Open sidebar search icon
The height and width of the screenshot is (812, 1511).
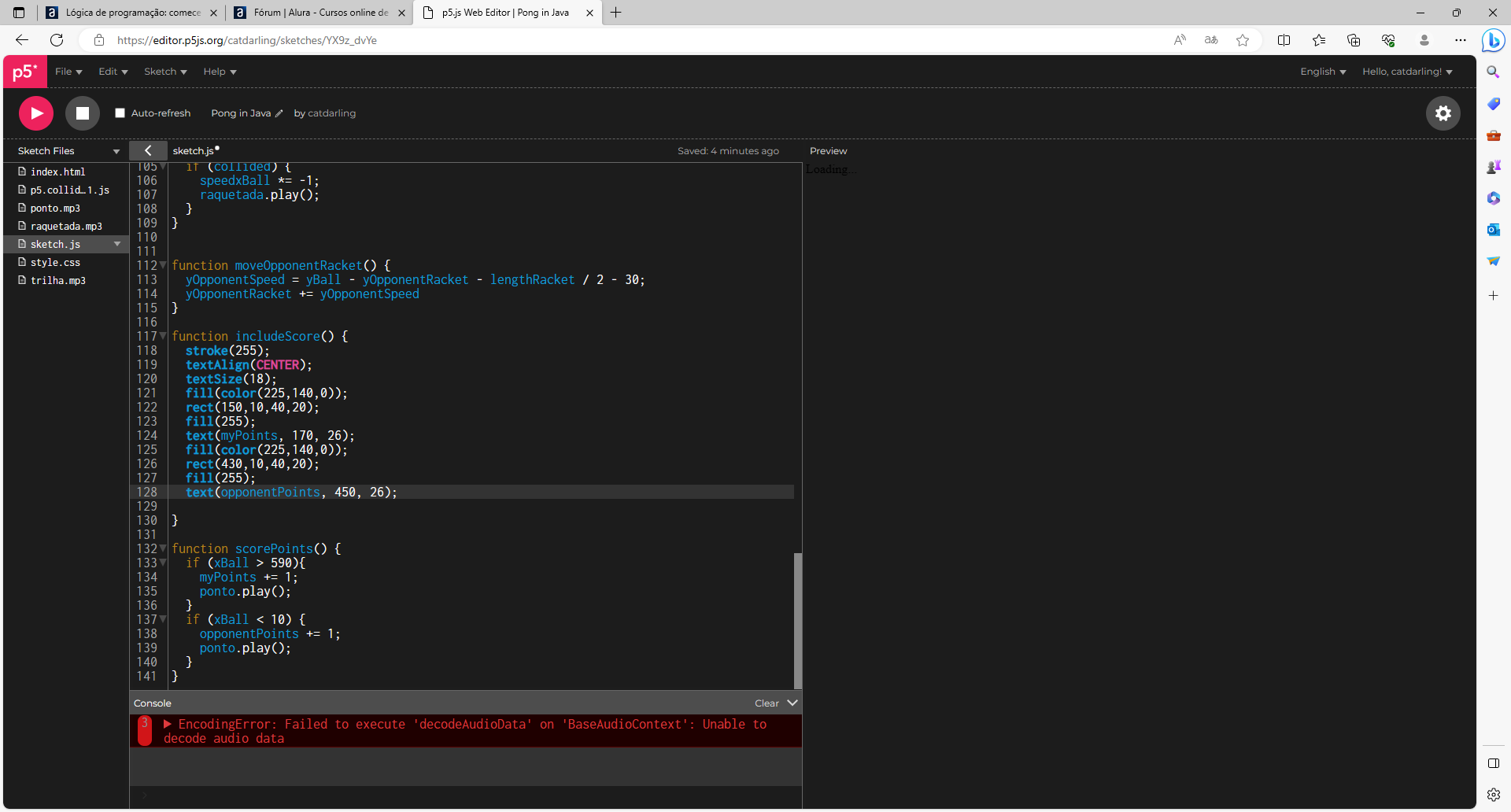[x=1493, y=72]
